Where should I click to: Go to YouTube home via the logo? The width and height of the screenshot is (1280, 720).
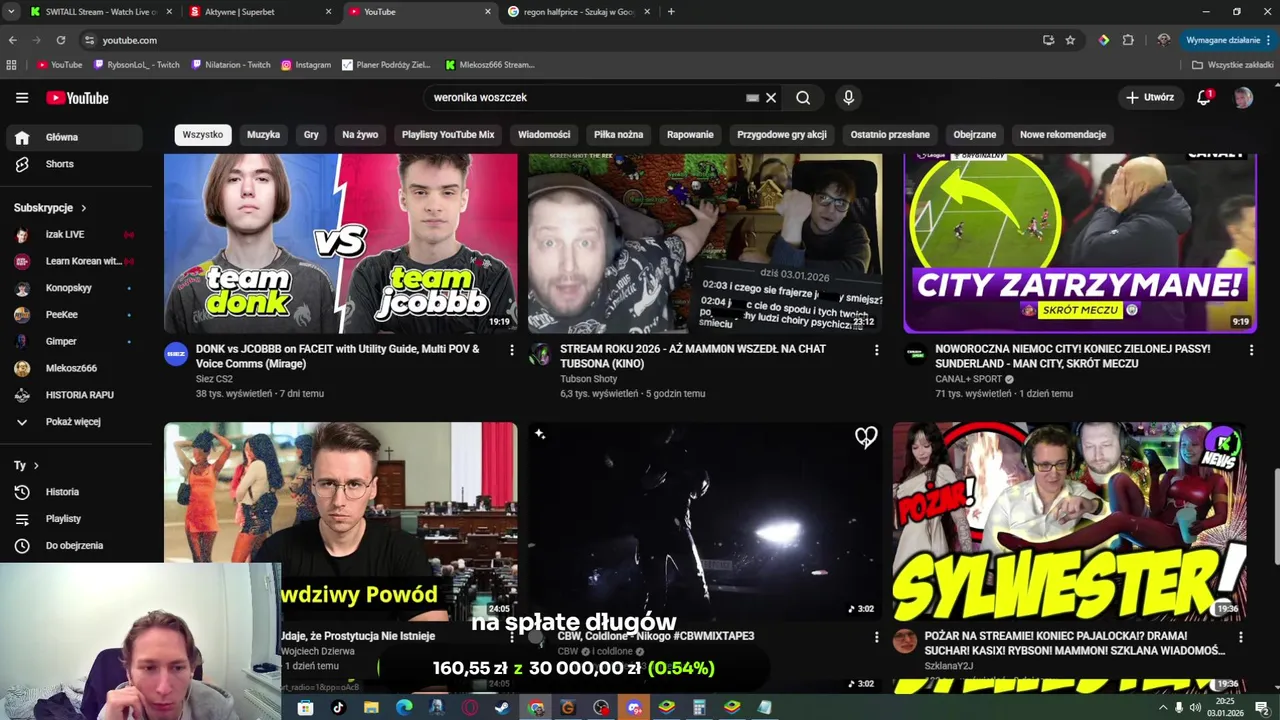point(77,98)
